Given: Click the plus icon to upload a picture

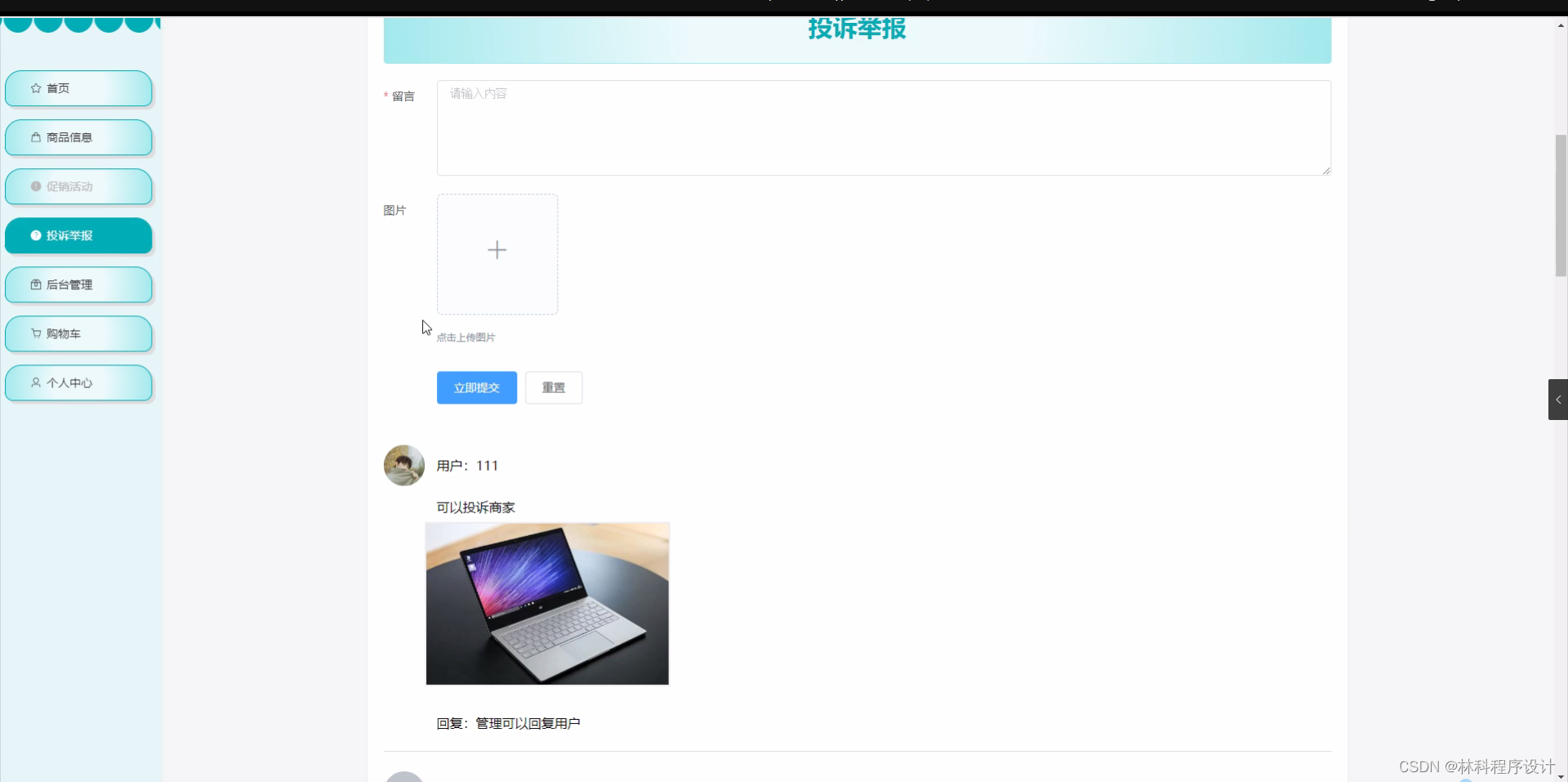Looking at the screenshot, I should point(497,250).
